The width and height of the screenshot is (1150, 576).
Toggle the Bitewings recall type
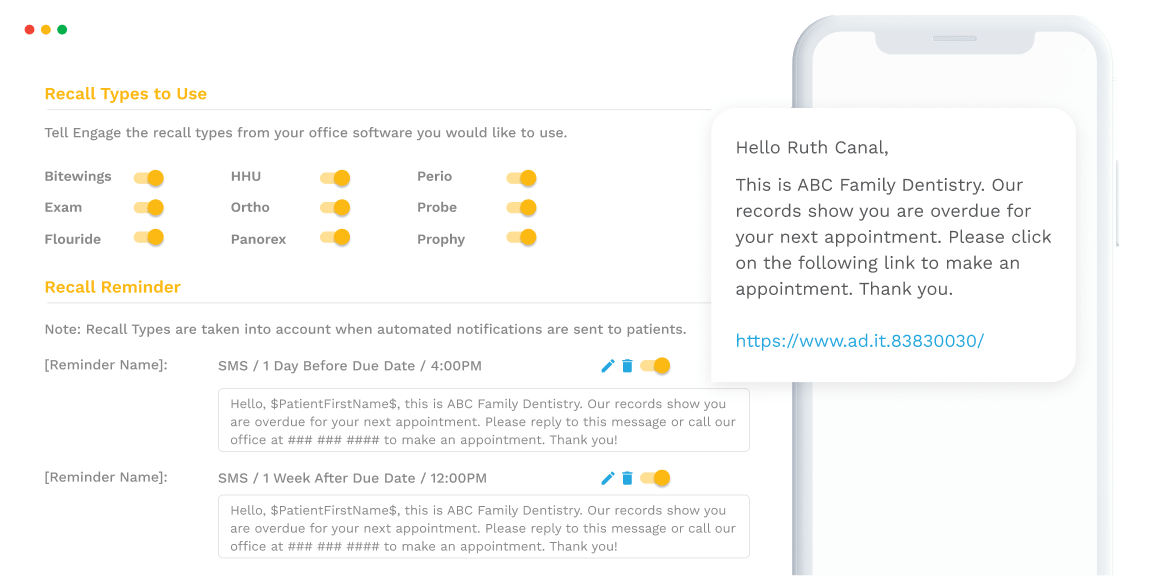149,178
